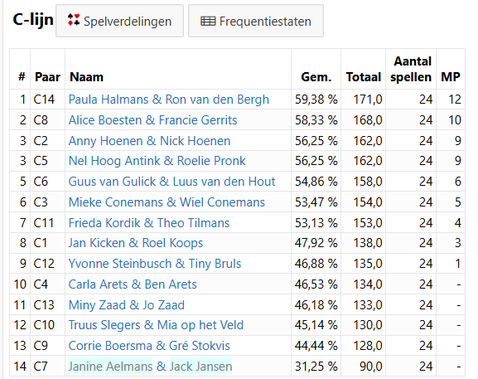This screenshot has height=379, width=478.
Task: Open the Spelverdelingen button
Action: tap(120, 21)
